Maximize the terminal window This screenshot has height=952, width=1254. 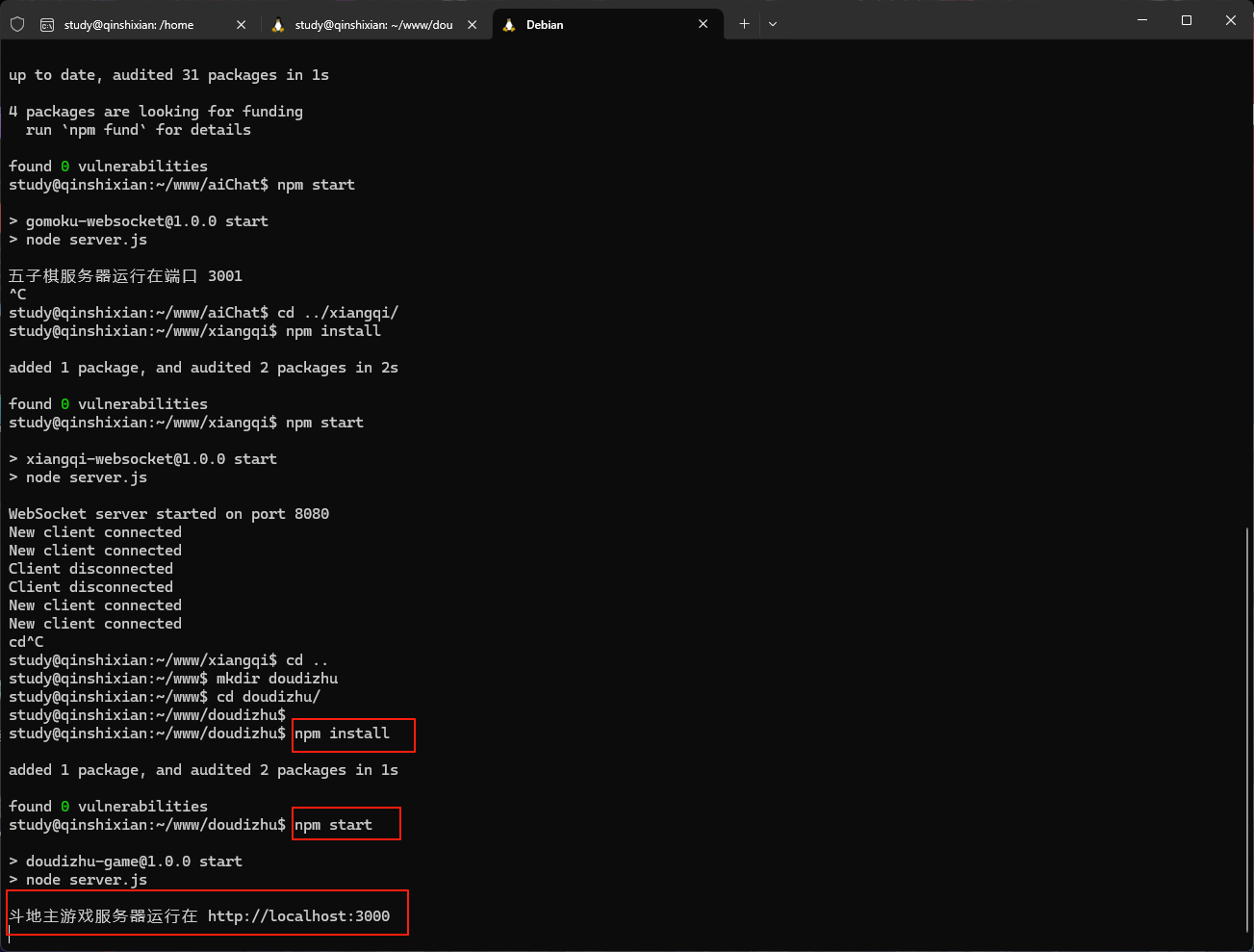tap(1187, 20)
